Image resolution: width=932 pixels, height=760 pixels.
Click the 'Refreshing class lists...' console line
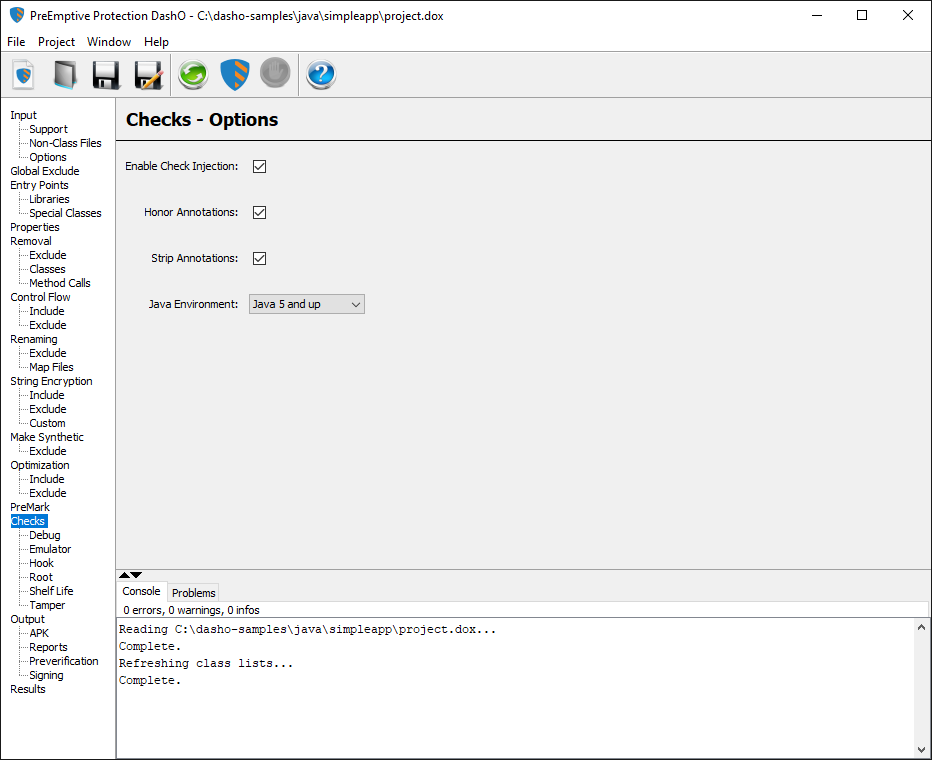[x=206, y=663]
